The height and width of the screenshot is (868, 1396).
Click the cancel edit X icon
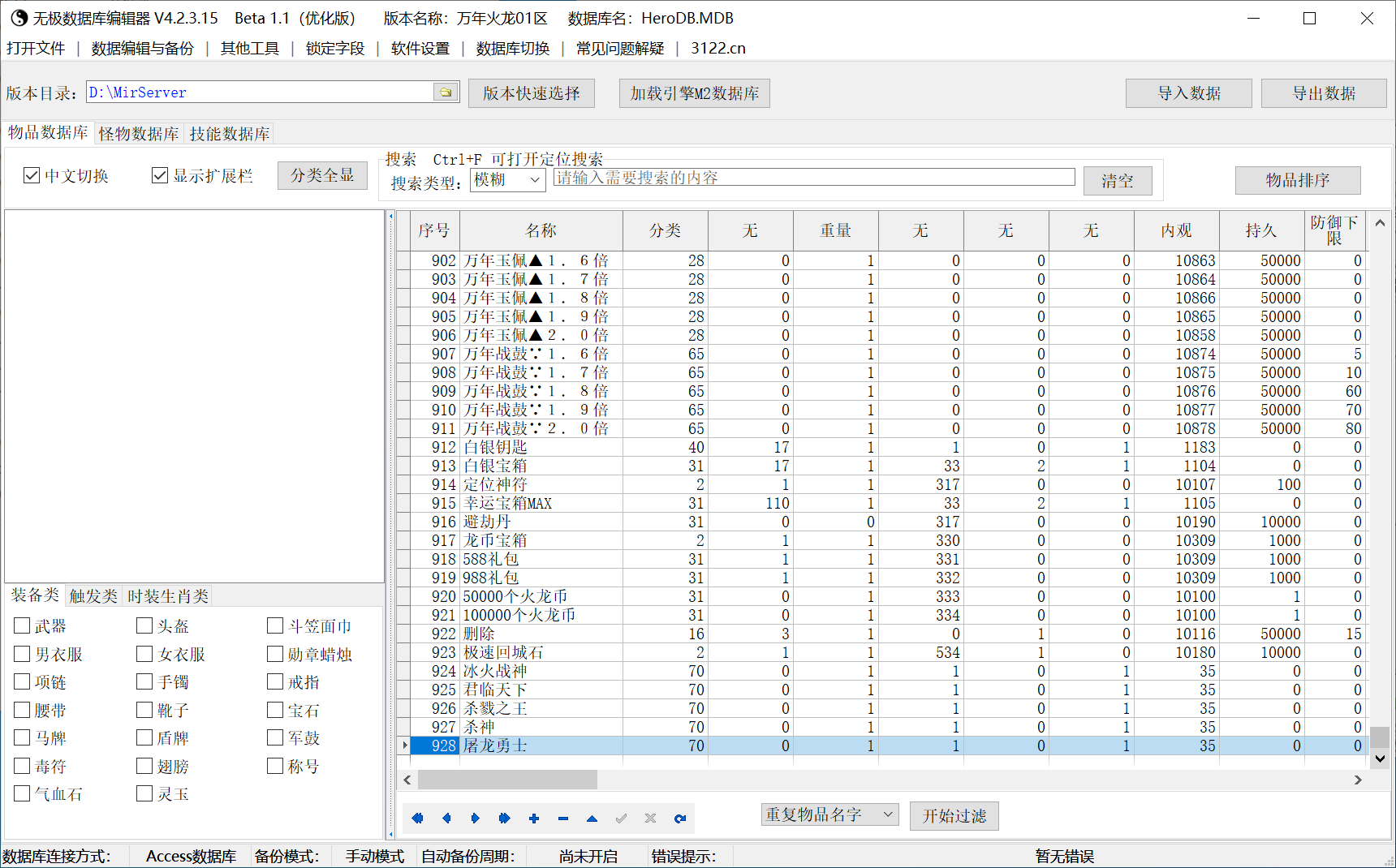(x=651, y=819)
